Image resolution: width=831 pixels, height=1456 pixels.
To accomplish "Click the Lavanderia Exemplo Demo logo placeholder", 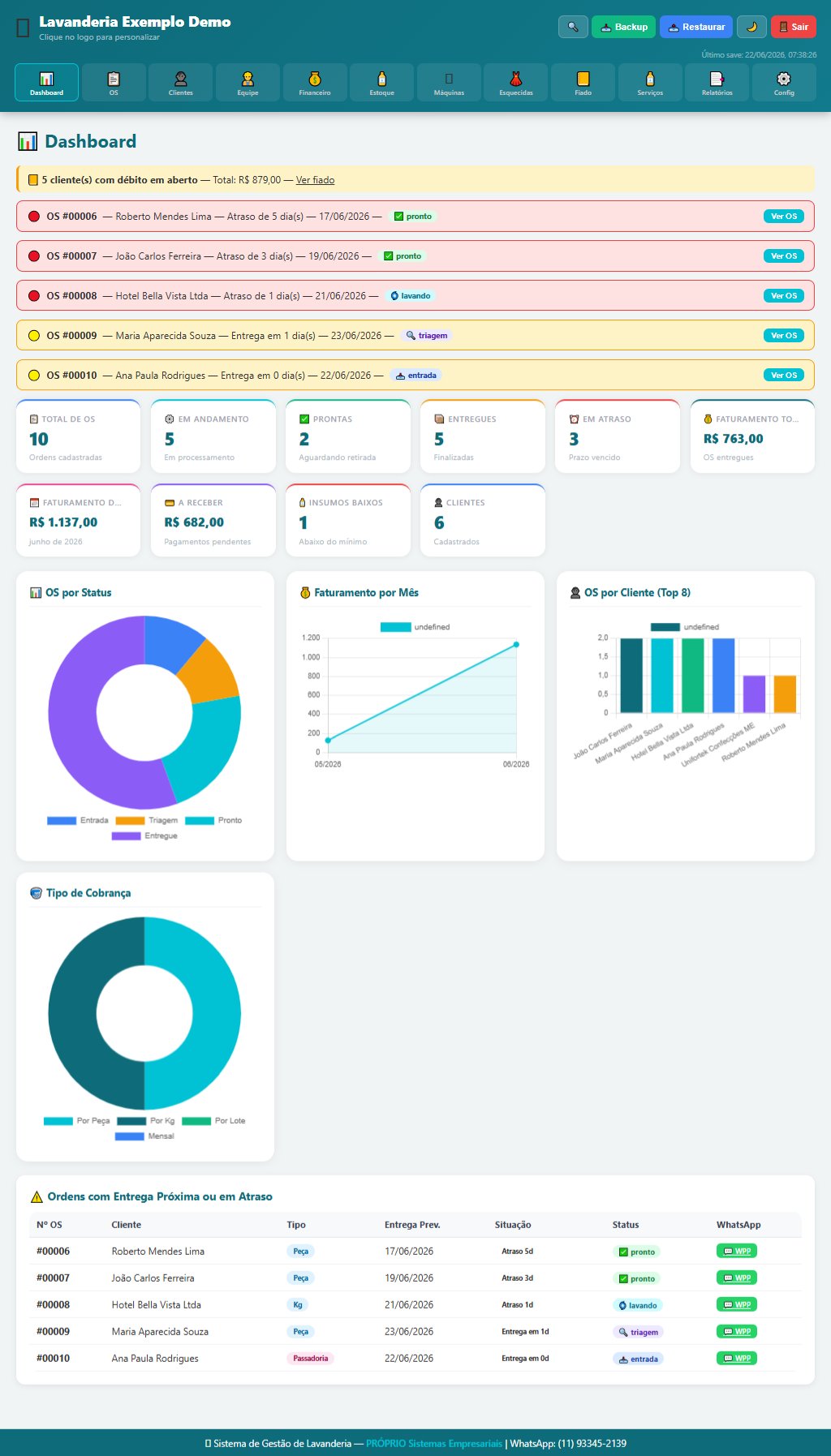I will coord(23,28).
